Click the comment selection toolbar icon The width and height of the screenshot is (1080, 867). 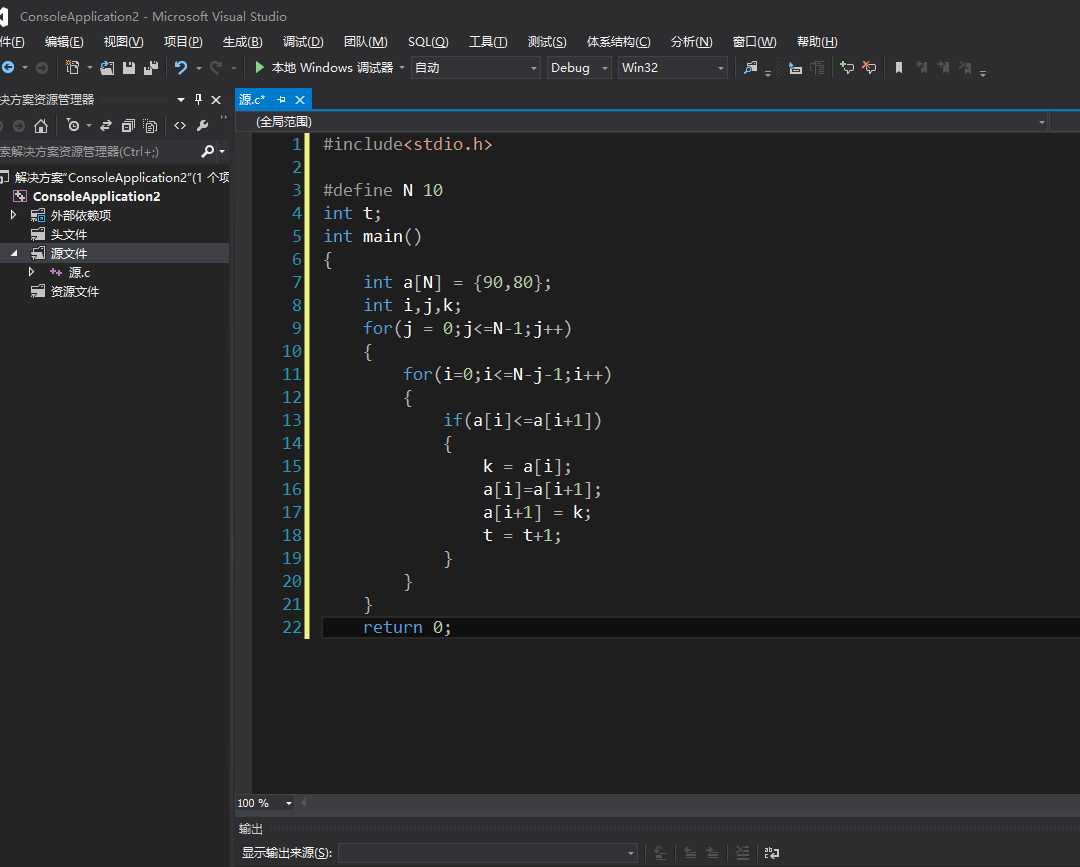tap(795, 67)
